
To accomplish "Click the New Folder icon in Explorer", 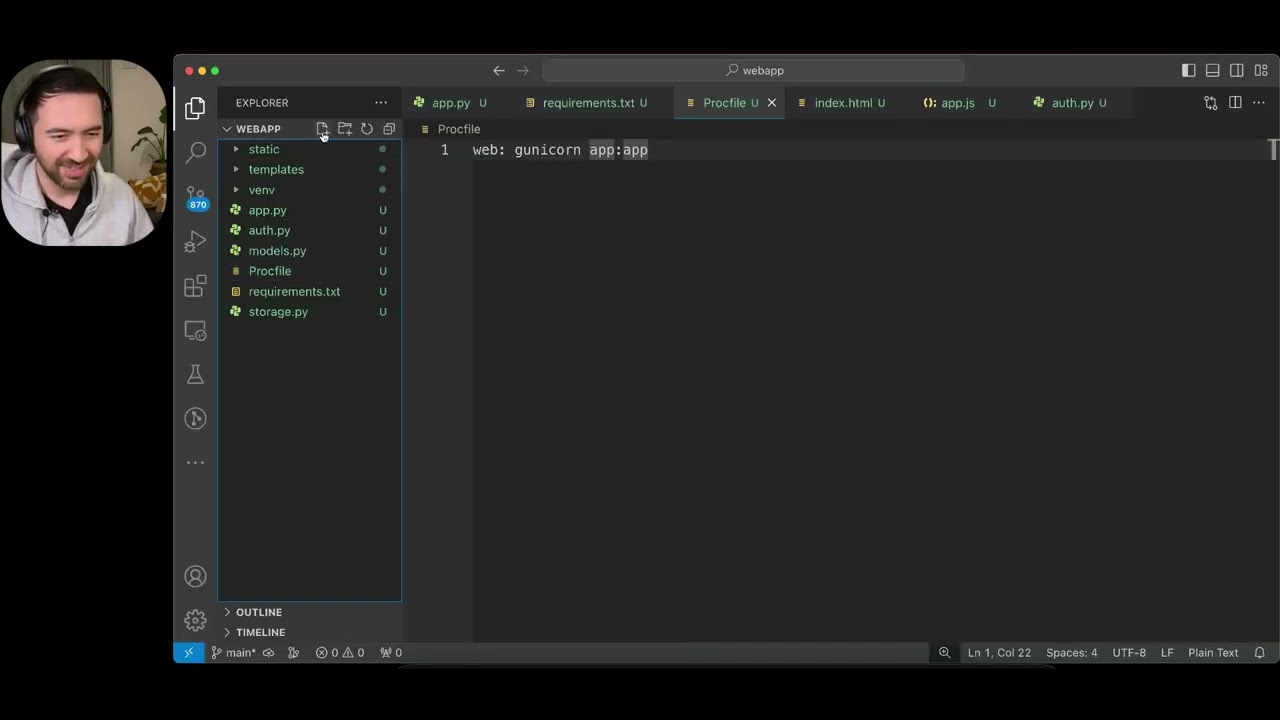I will [x=345, y=129].
